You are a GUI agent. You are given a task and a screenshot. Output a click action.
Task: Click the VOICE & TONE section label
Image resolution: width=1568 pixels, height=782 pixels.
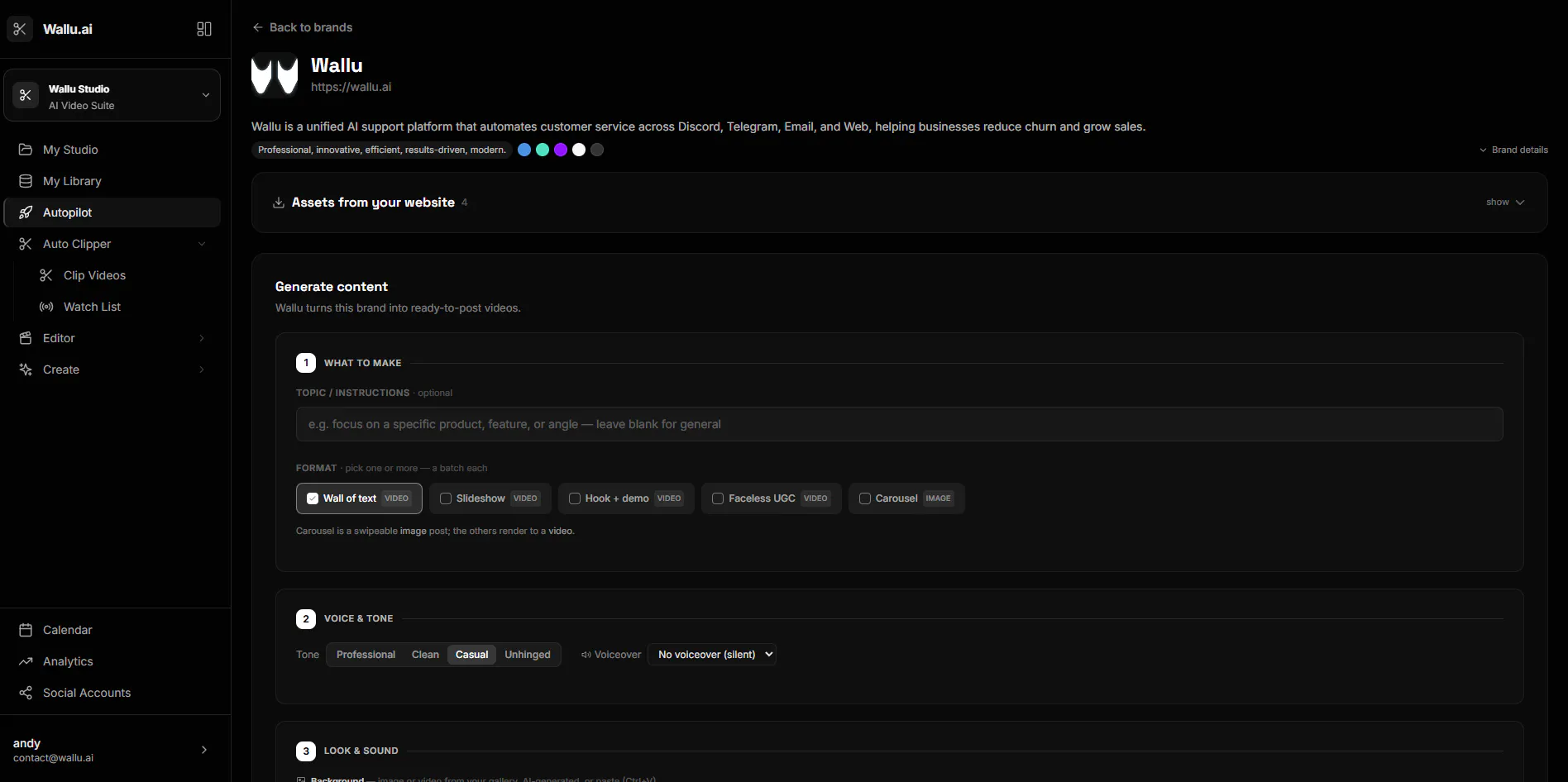tap(359, 618)
